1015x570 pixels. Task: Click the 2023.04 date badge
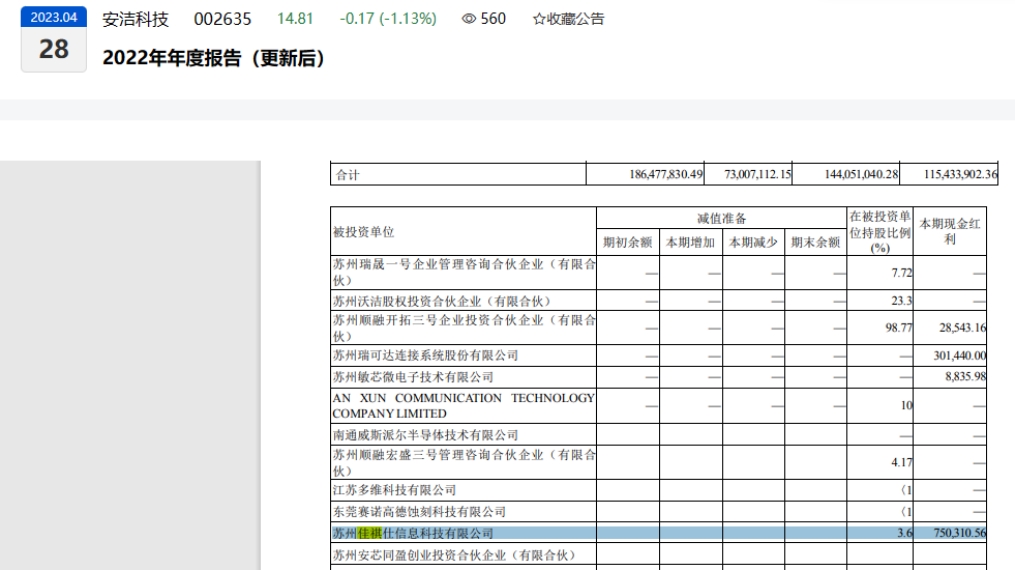point(54,17)
